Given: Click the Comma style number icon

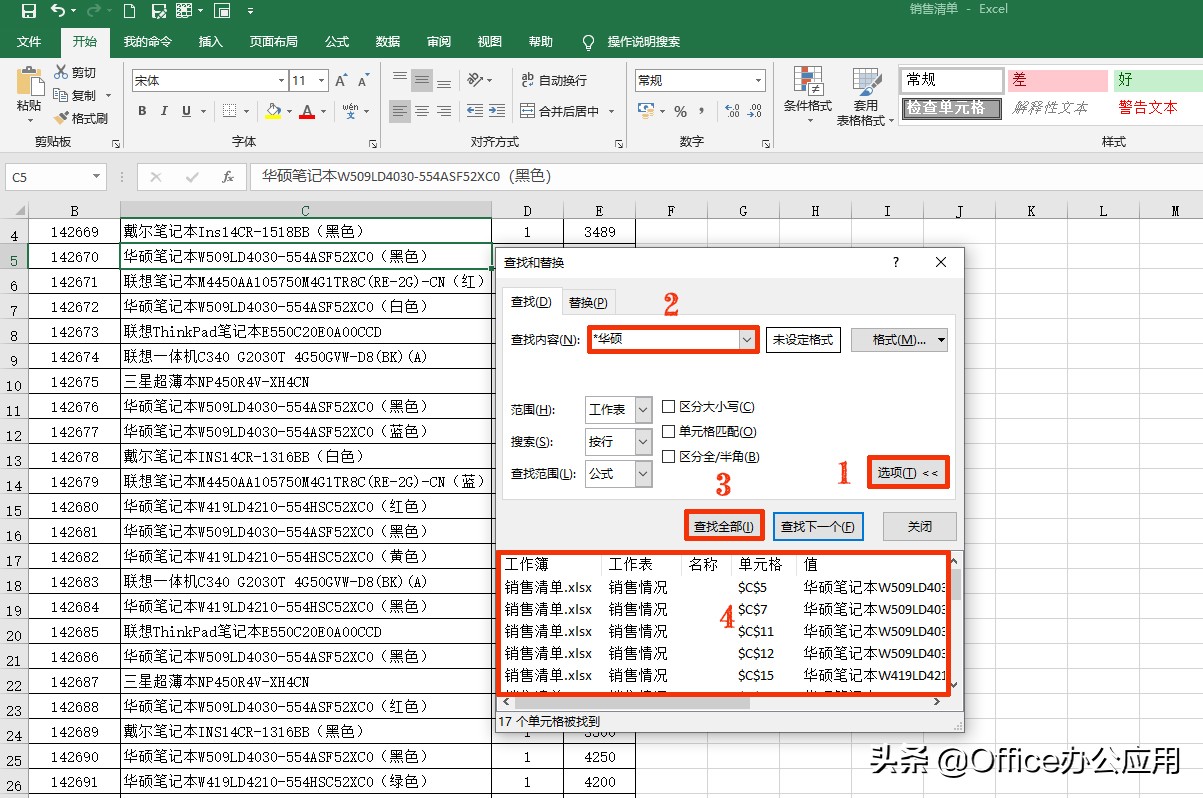Looking at the screenshot, I should tap(704, 111).
